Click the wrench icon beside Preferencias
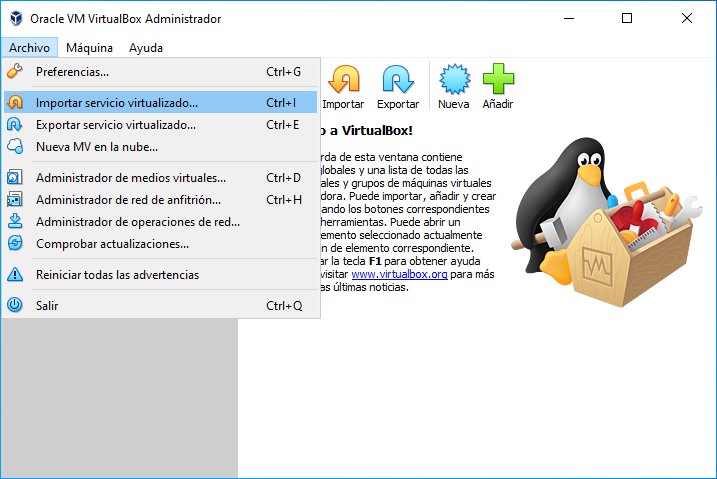Image resolution: width=717 pixels, height=479 pixels. [15, 71]
